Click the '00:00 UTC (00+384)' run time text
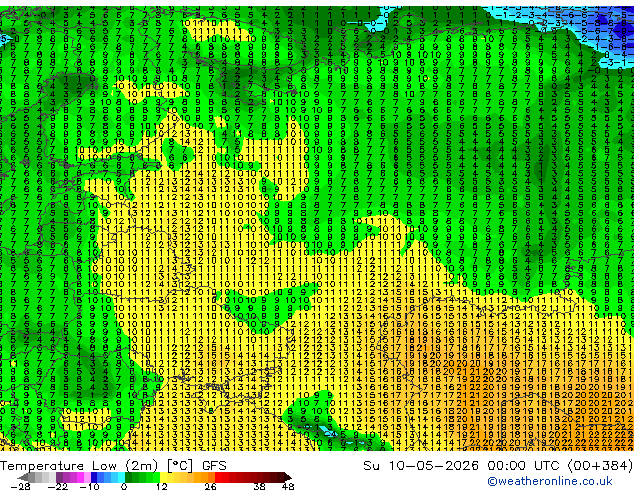634x490 pixels. (x=560, y=466)
